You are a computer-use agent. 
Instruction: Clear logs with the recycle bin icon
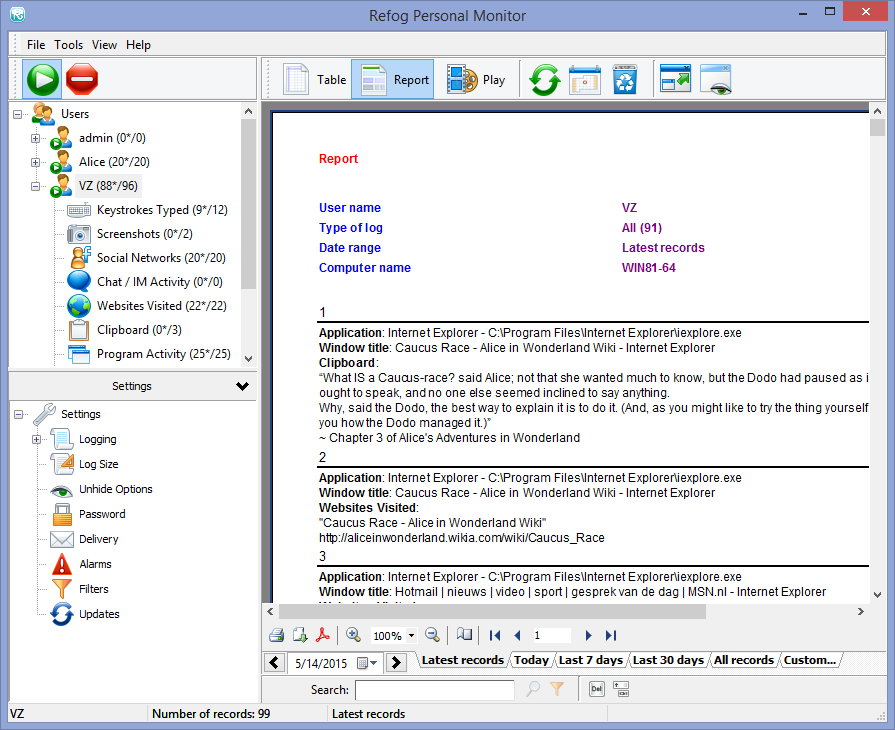coord(625,80)
